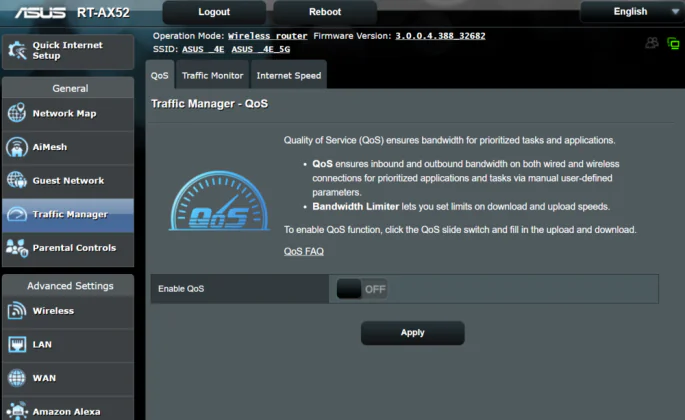
Task: Click the QoS speedometer graphic
Action: [x=219, y=201]
